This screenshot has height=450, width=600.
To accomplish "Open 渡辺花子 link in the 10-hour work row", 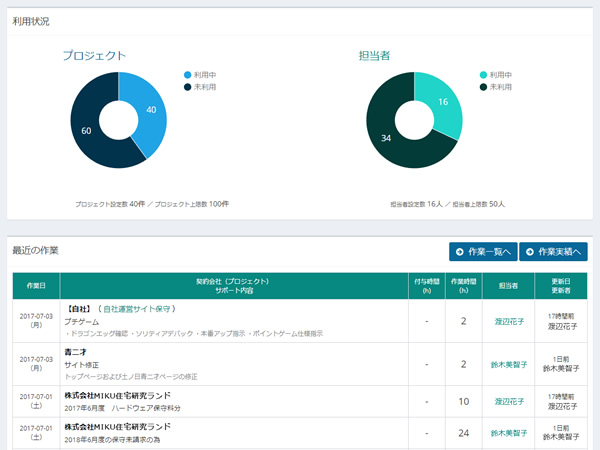I will [x=510, y=401].
